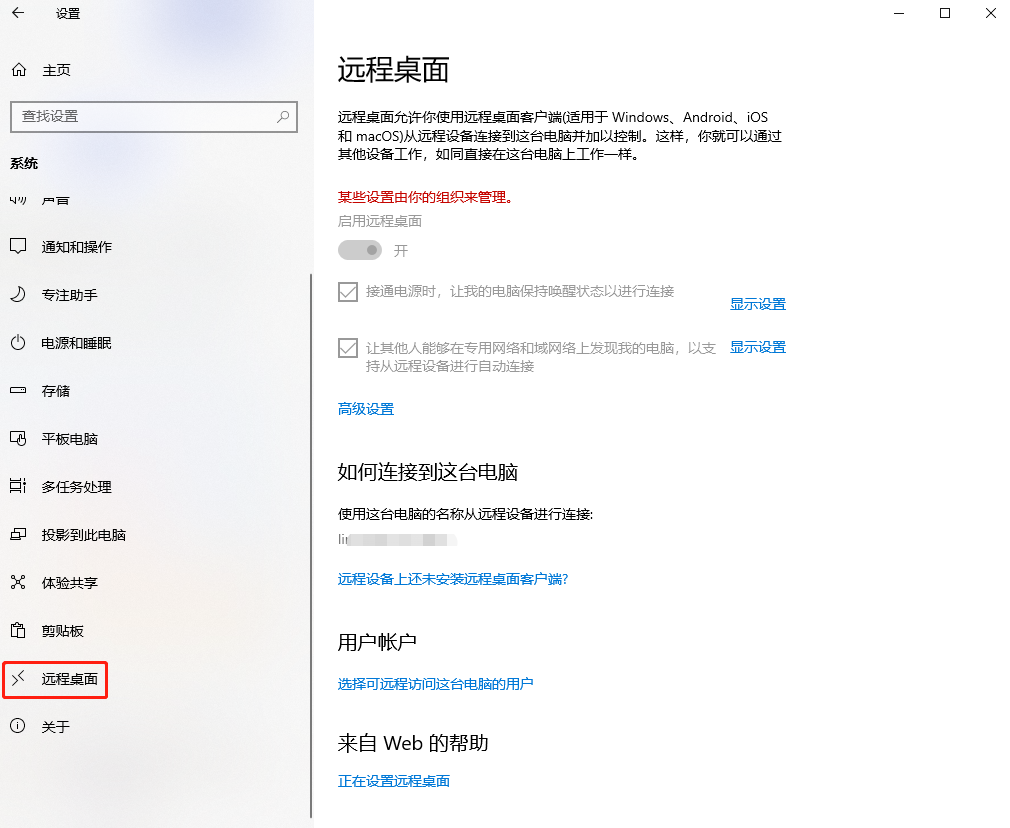Check 让其他人能够在专用网络 discovery checkbox
The height and width of the screenshot is (828, 1010).
(348, 349)
